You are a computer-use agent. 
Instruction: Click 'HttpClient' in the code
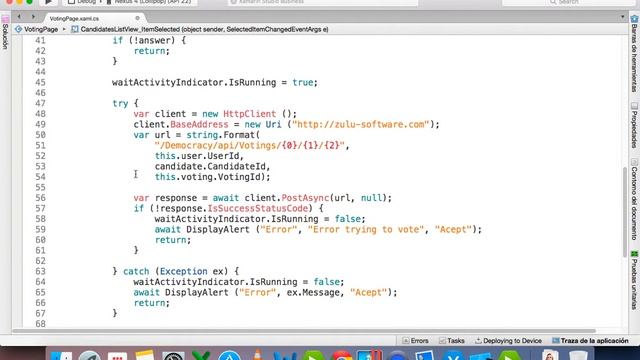tap(249, 114)
